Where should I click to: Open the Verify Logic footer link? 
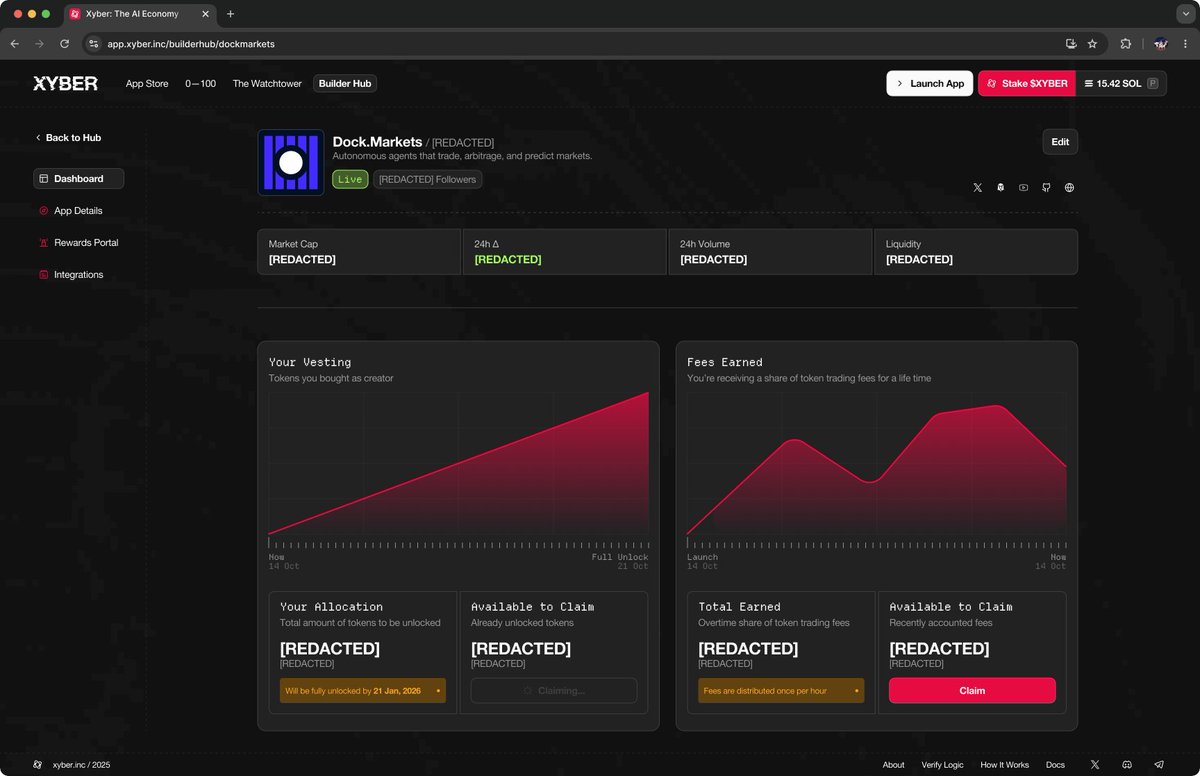tap(942, 765)
